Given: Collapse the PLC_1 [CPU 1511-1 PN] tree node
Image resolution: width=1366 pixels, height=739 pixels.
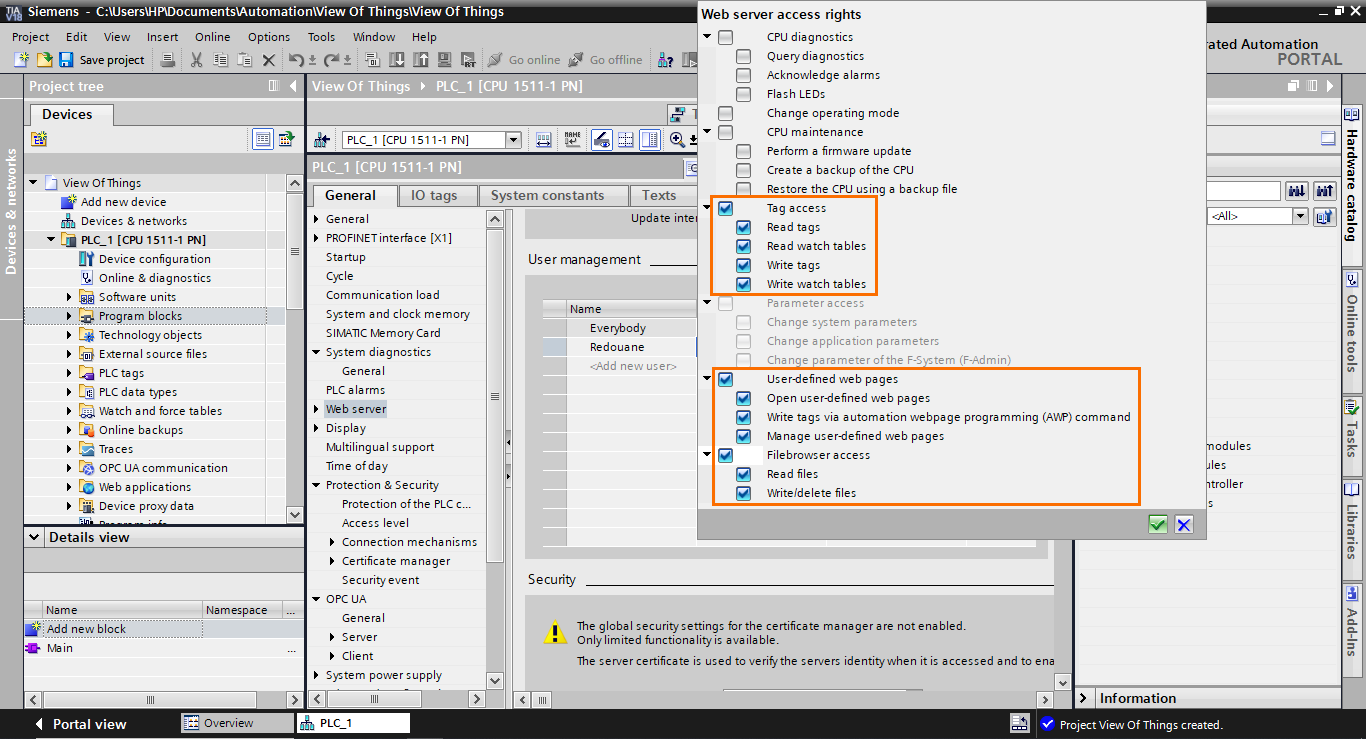Looking at the screenshot, I should 51,240.
